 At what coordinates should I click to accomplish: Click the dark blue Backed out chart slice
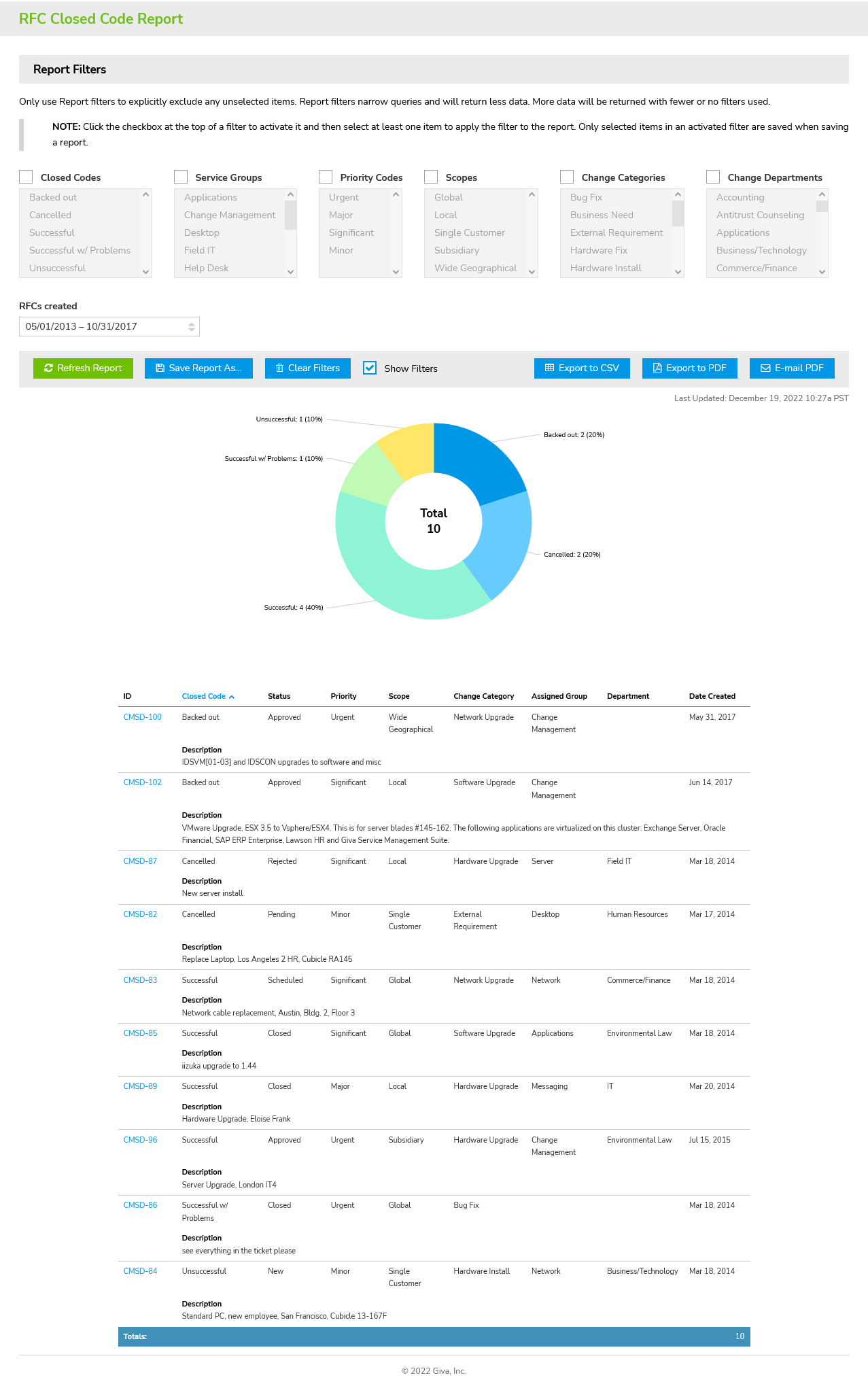pos(476,462)
